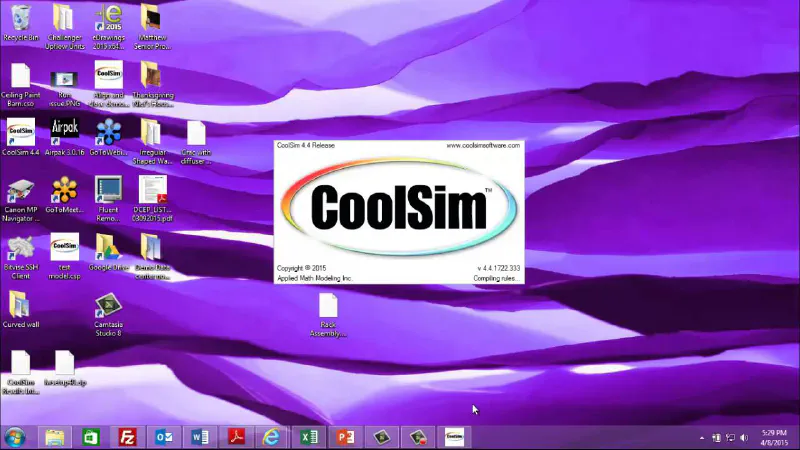Open Adobe Acrobat from taskbar
The height and width of the screenshot is (450, 800).
coord(236,437)
